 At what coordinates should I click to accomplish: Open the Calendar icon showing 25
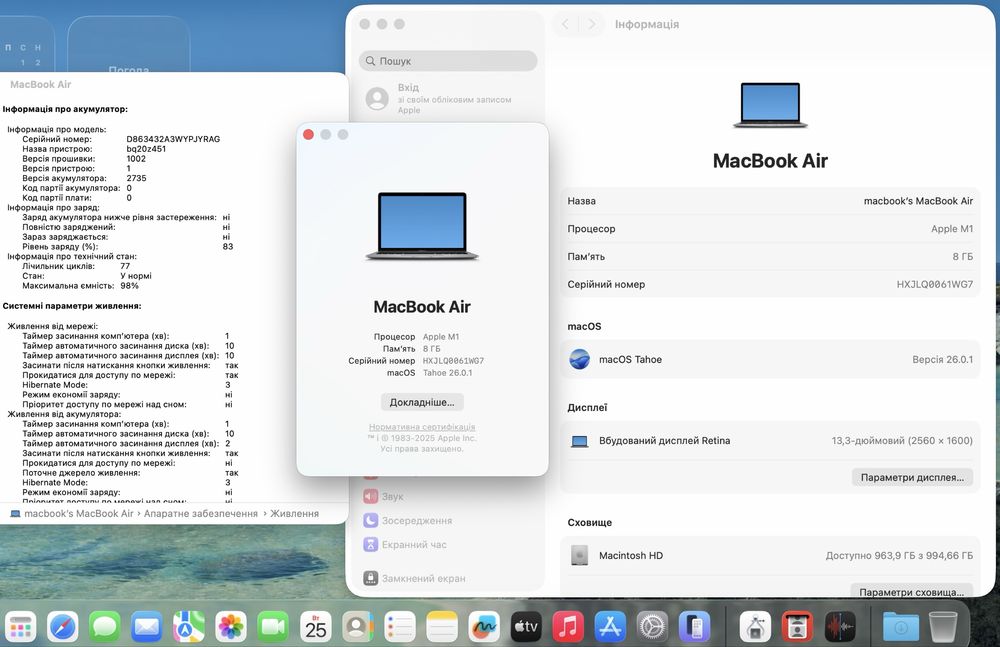pos(316,627)
